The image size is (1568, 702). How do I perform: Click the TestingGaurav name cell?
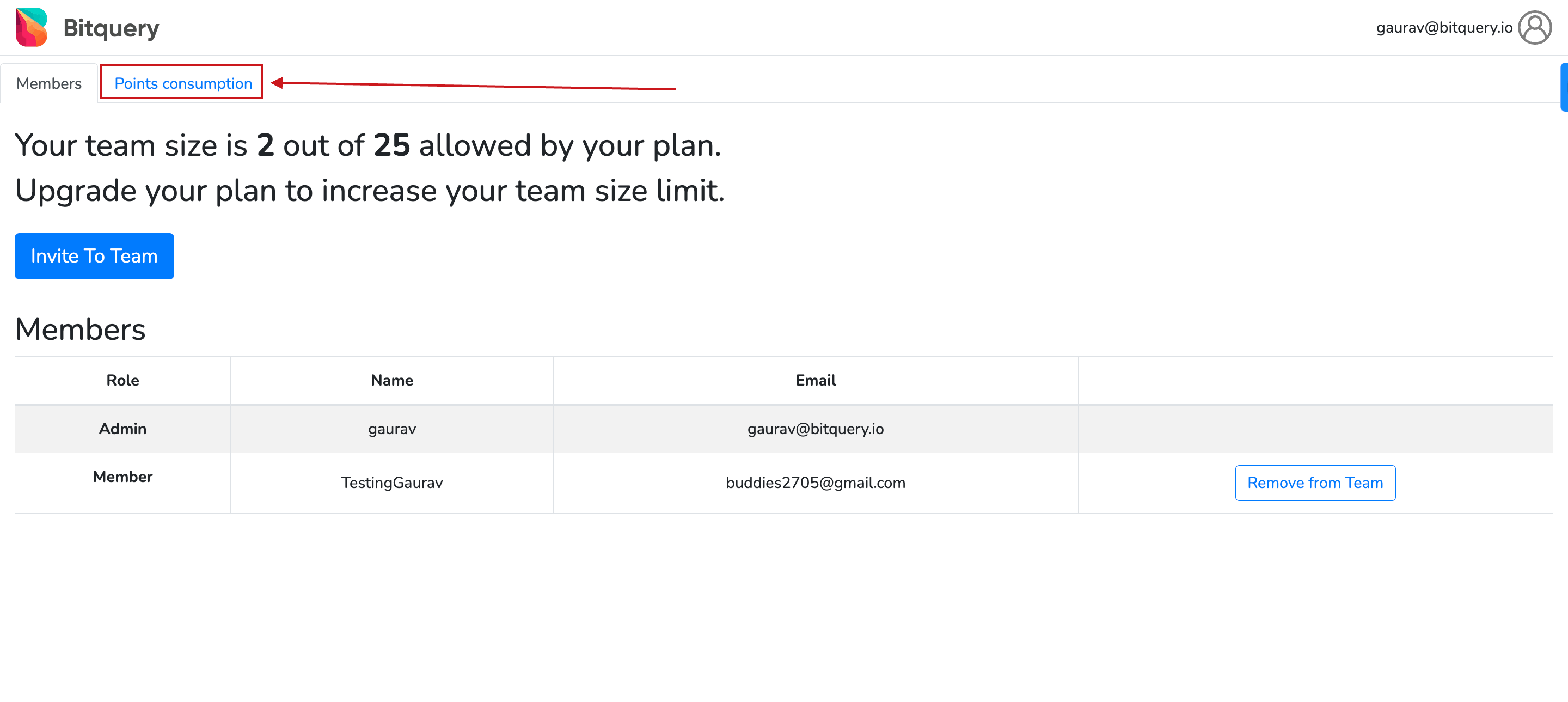(392, 483)
